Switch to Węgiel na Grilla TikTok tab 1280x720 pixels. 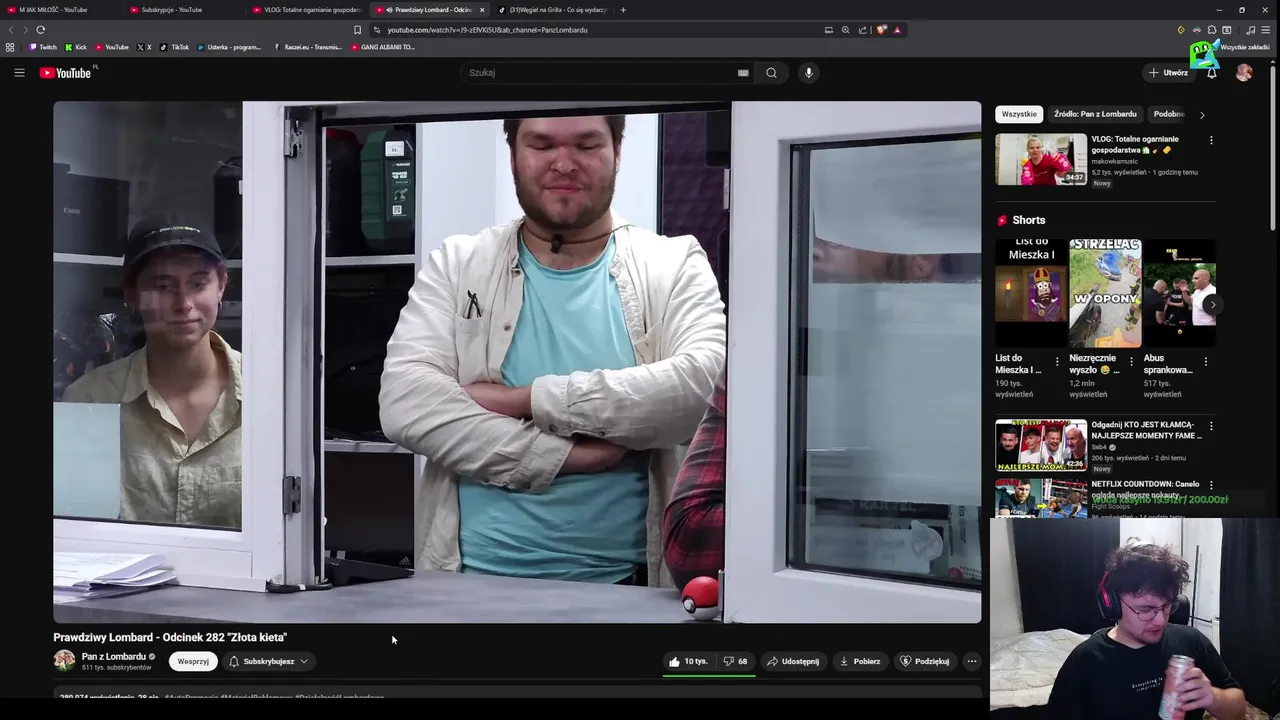point(553,10)
